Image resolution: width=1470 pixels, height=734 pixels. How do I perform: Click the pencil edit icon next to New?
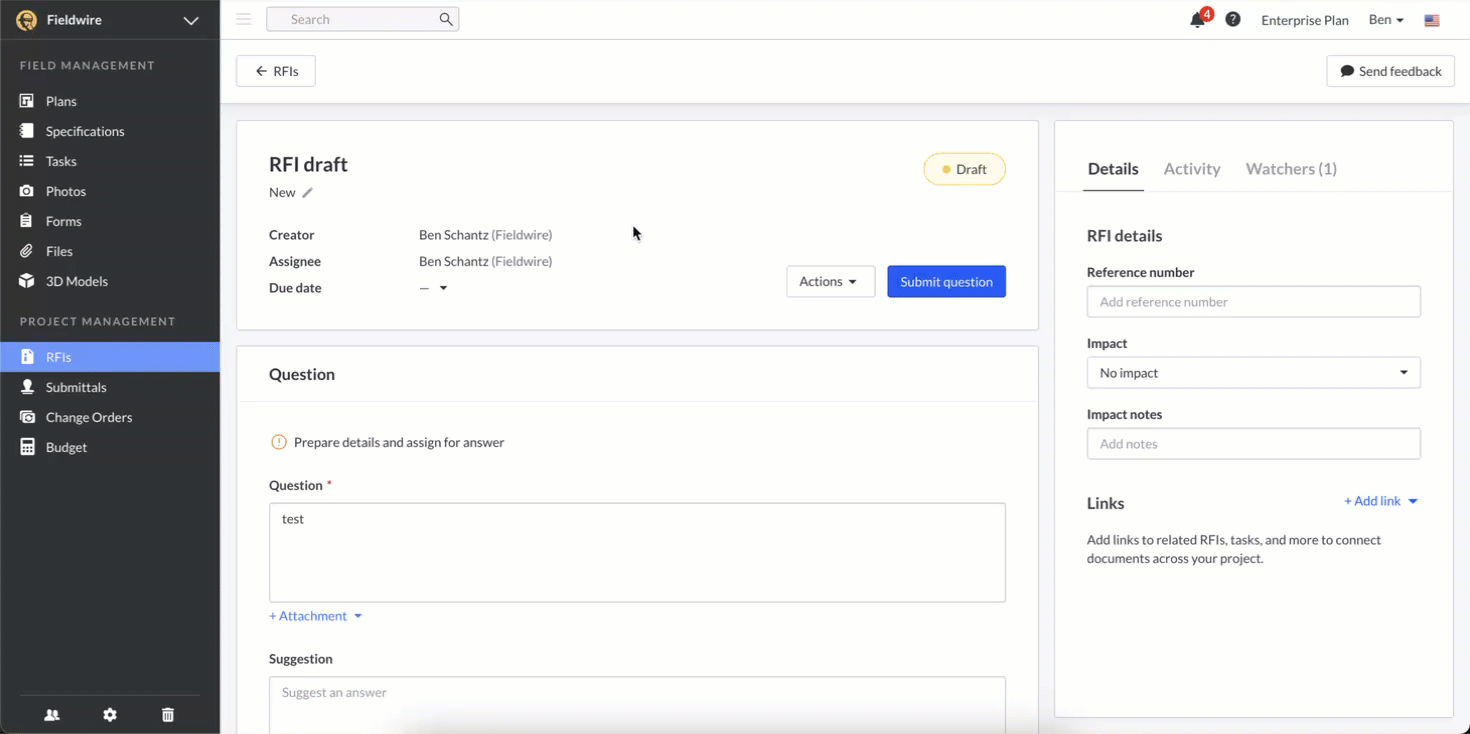pyautogui.click(x=308, y=193)
